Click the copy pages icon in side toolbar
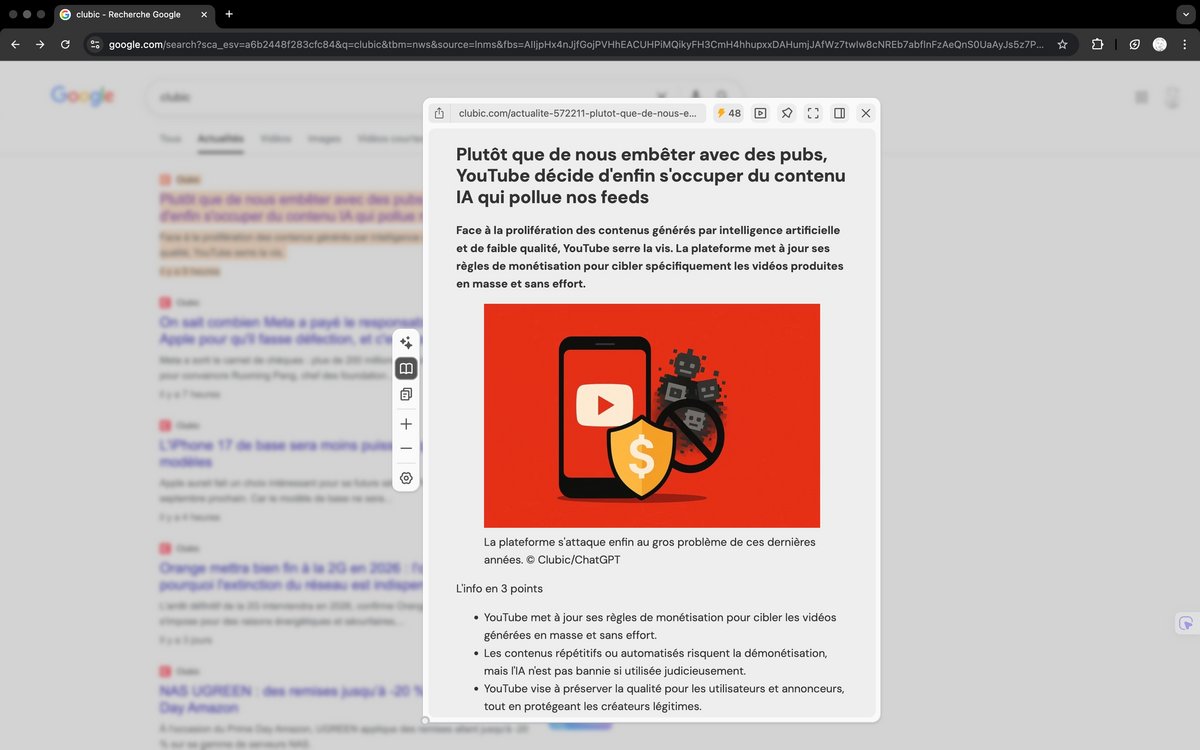This screenshot has height=750, width=1200. 406,395
